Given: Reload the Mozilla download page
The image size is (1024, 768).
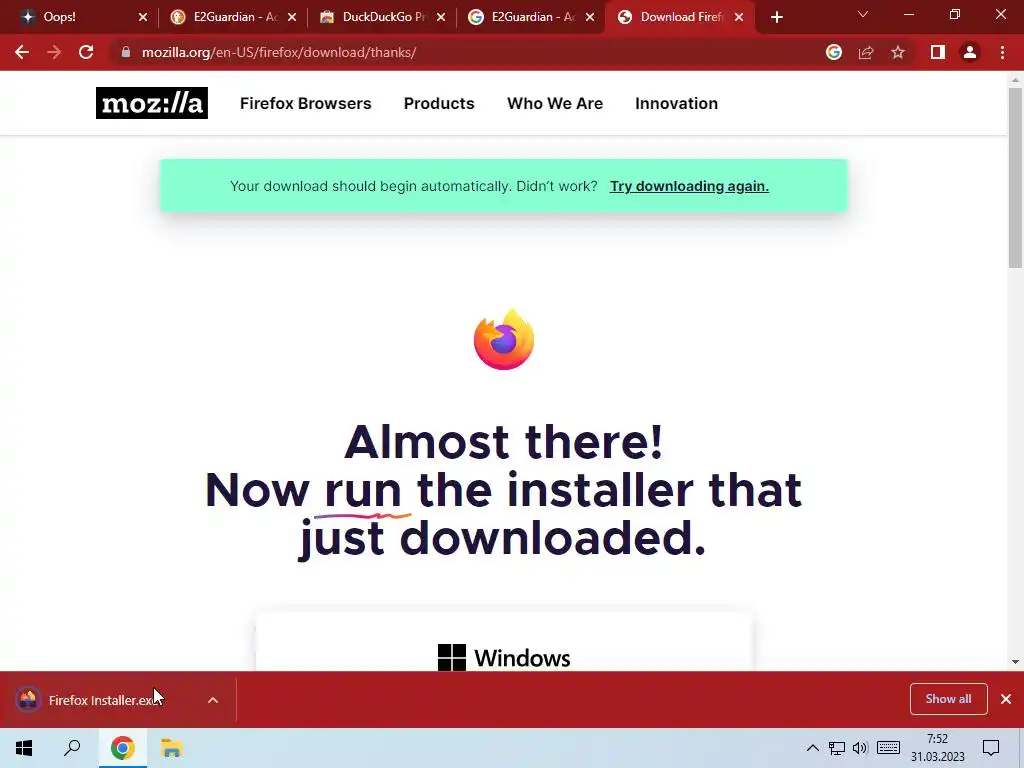Looking at the screenshot, I should coord(86,52).
